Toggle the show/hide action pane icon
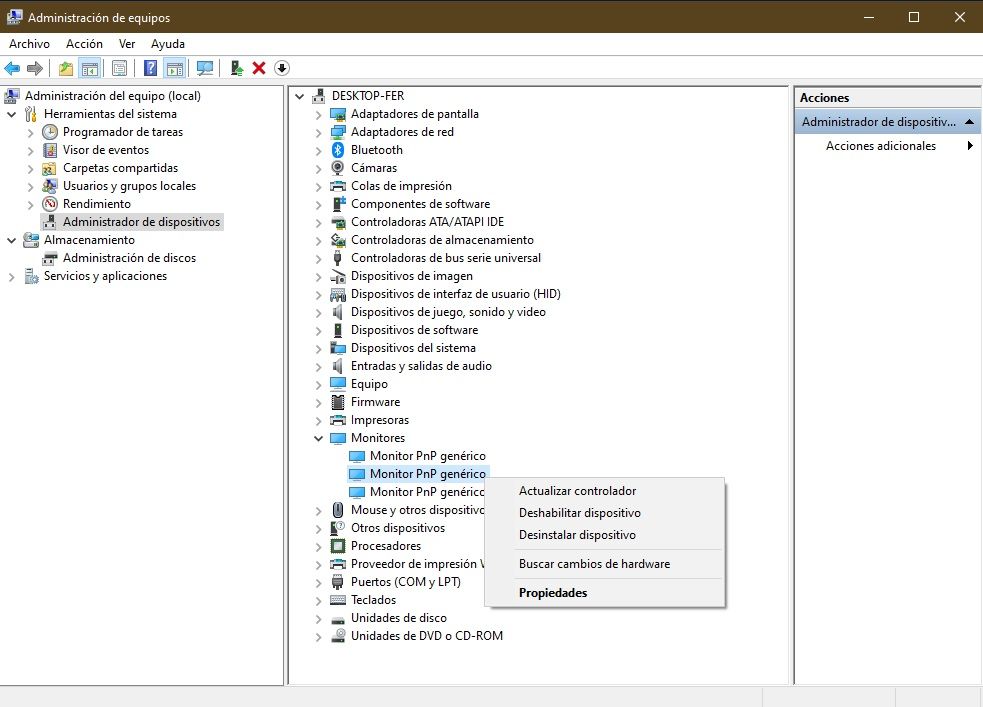The height and width of the screenshot is (707, 983). [x=175, y=68]
